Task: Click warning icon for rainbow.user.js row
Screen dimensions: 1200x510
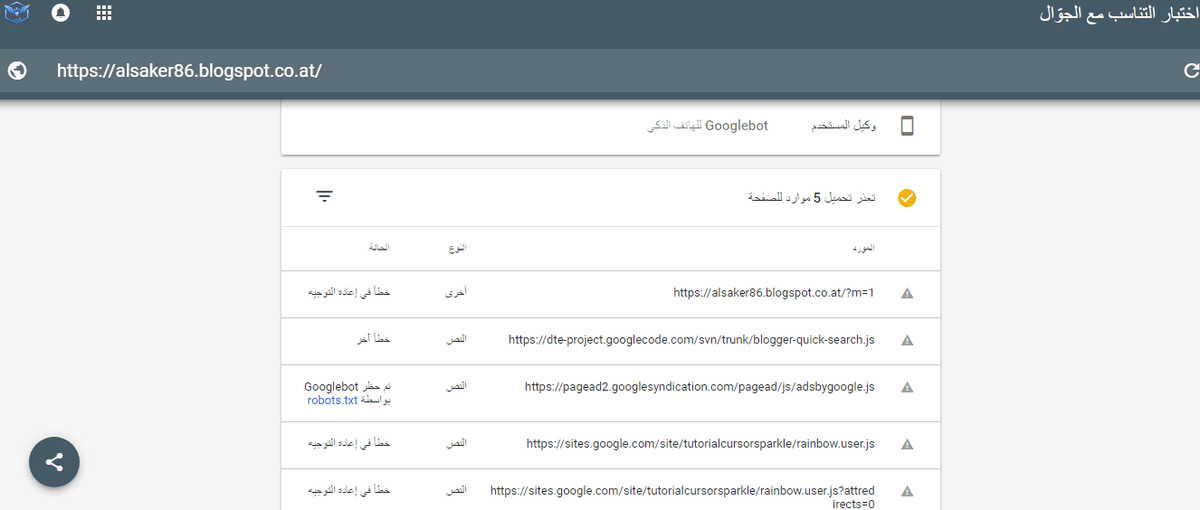Action: coord(907,444)
